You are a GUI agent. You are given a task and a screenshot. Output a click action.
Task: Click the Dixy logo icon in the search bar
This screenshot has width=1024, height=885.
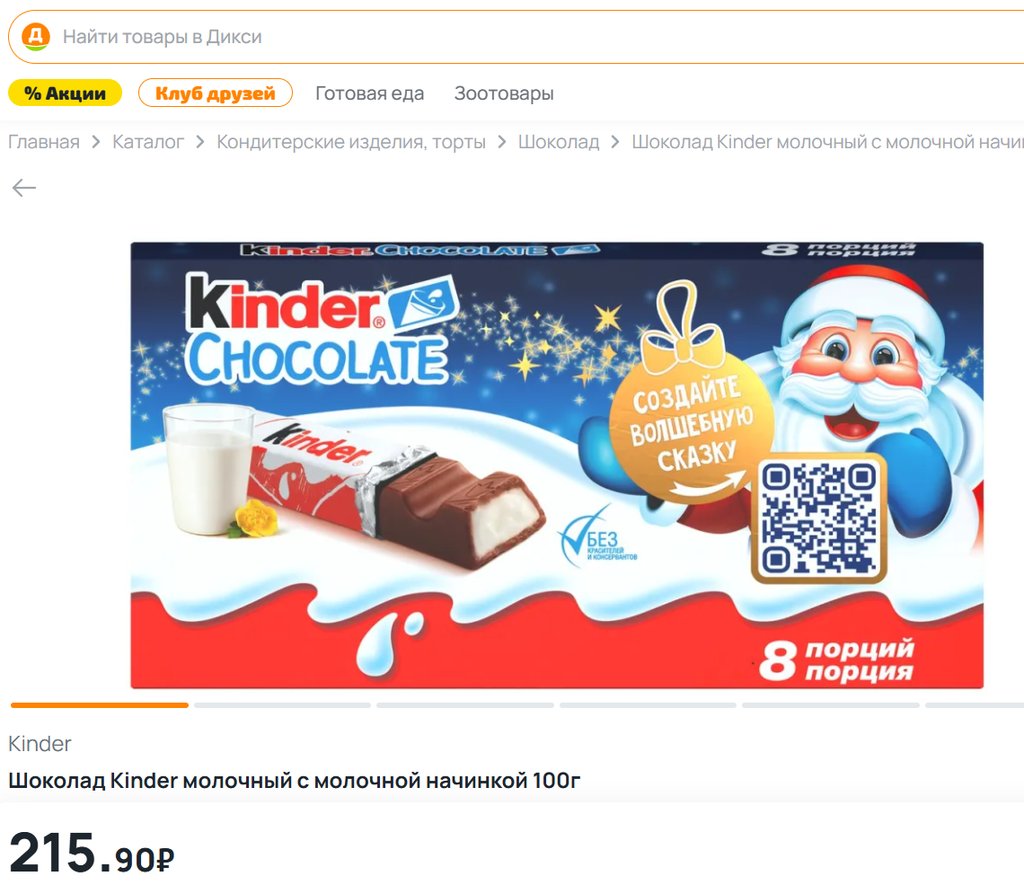click(36, 37)
